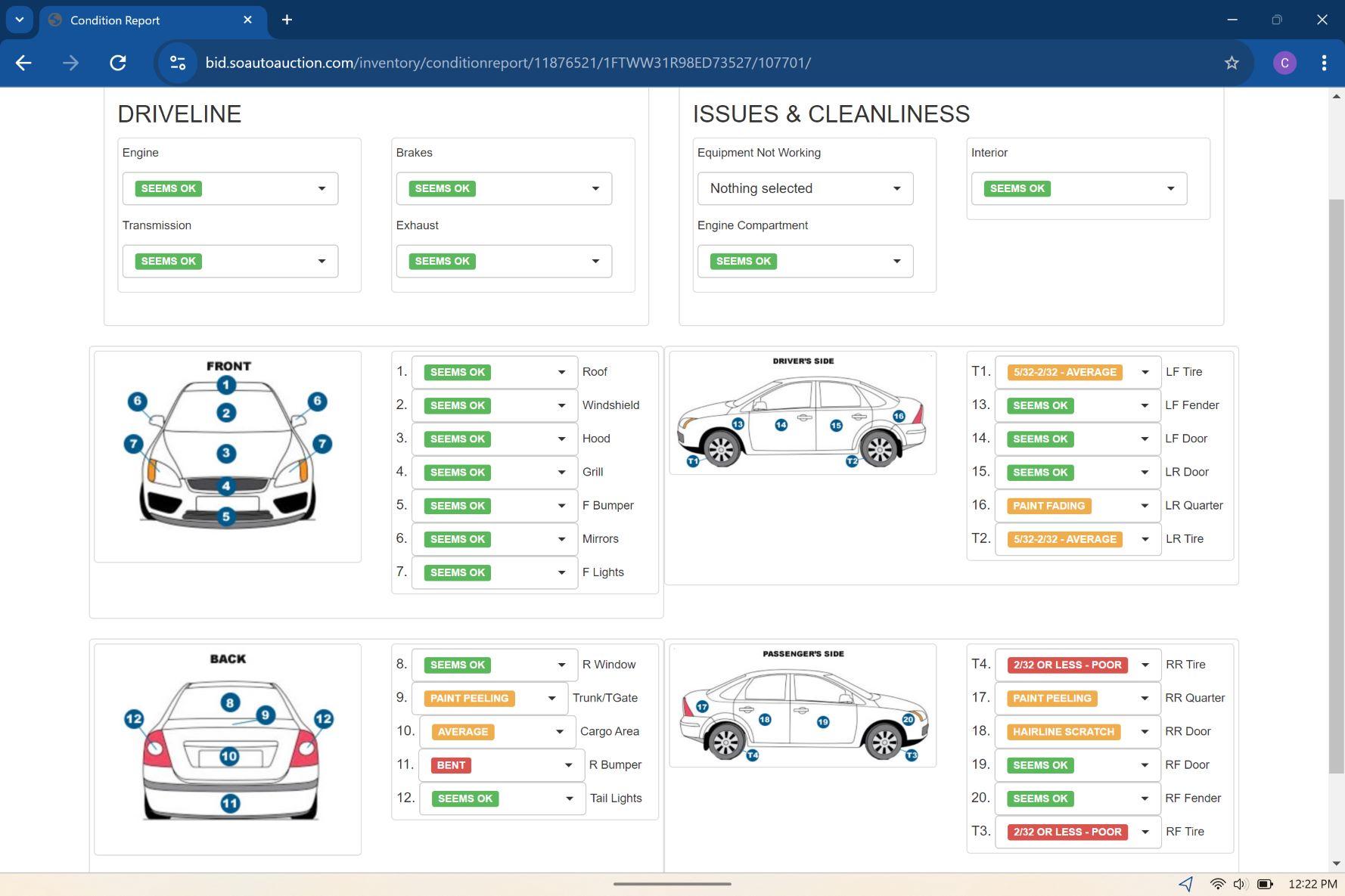
Task: Click marker 10 on the back diagram
Action: click(229, 756)
